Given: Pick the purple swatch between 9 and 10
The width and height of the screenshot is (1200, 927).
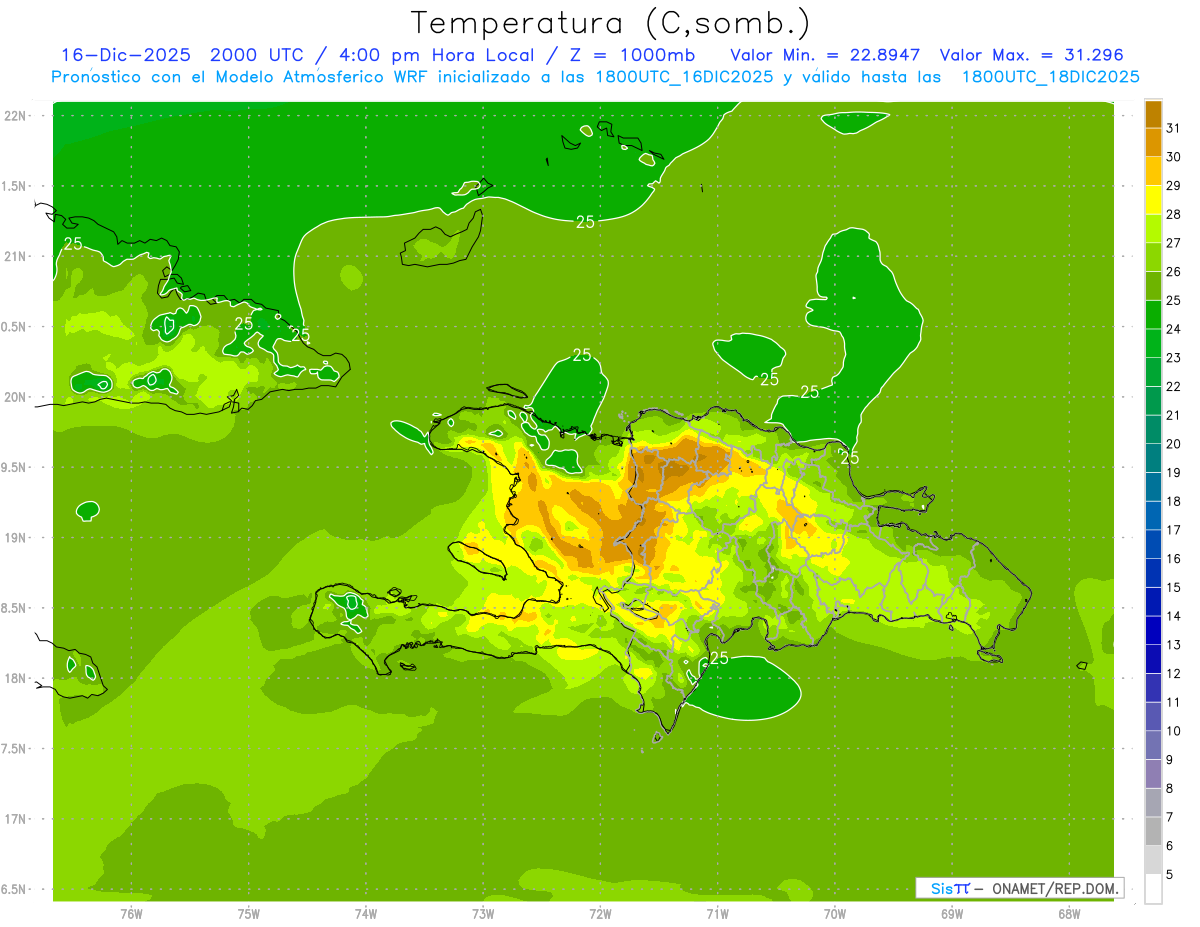Looking at the screenshot, I should click(x=1153, y=745).
